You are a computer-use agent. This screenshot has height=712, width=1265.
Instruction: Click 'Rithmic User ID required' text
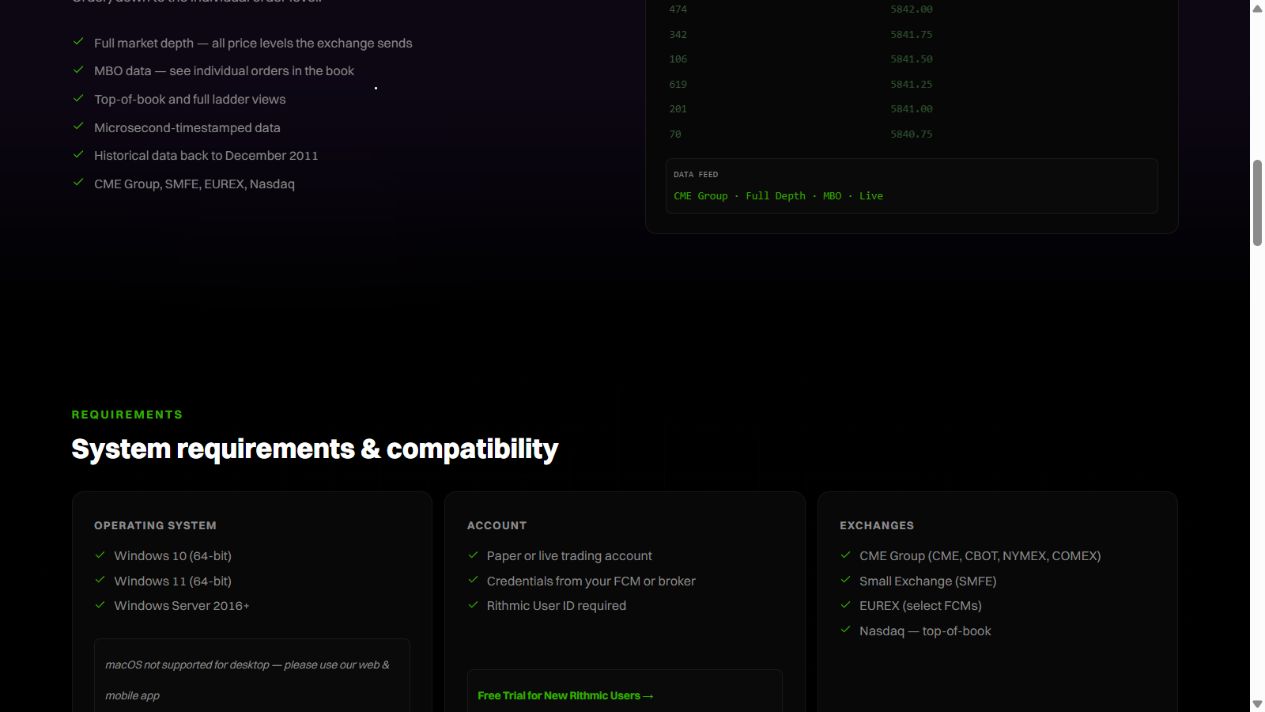point(556,605)
